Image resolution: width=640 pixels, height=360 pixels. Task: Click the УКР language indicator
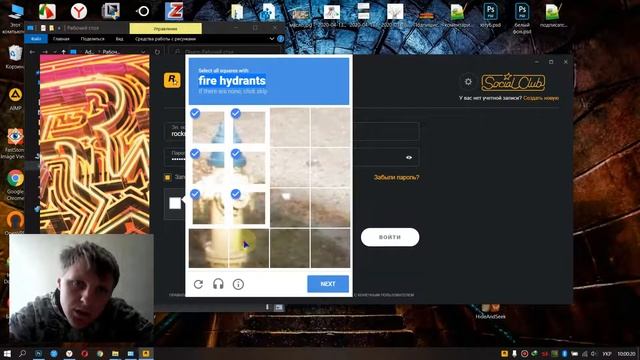(x=607, y=353)
